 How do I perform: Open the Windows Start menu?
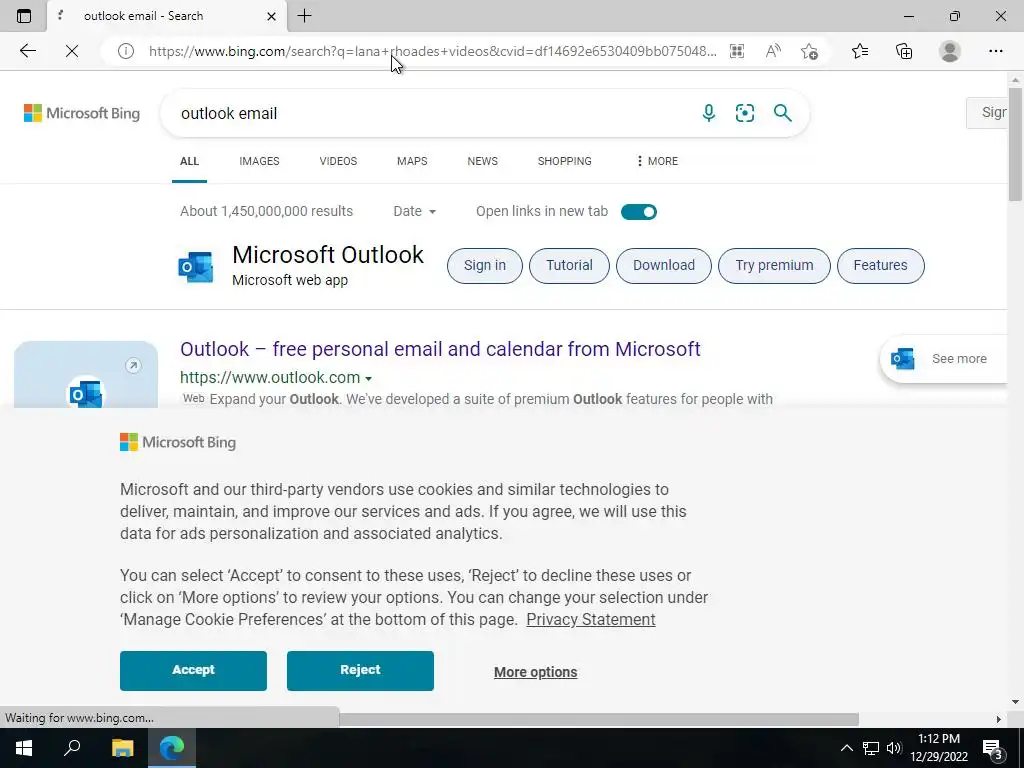coord(24,748)
